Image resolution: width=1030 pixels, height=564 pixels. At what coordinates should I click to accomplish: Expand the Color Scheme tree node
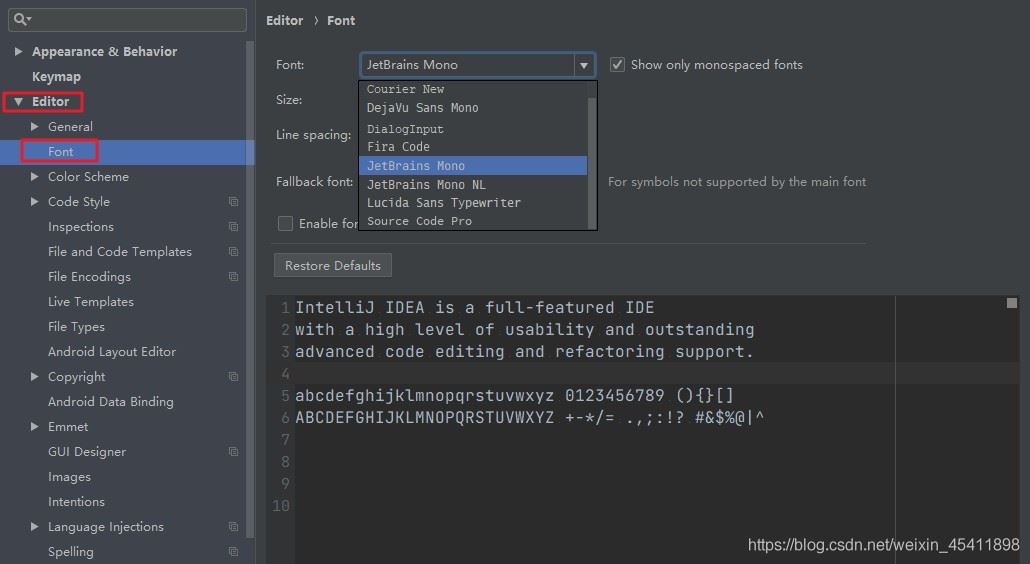point(35,177)
